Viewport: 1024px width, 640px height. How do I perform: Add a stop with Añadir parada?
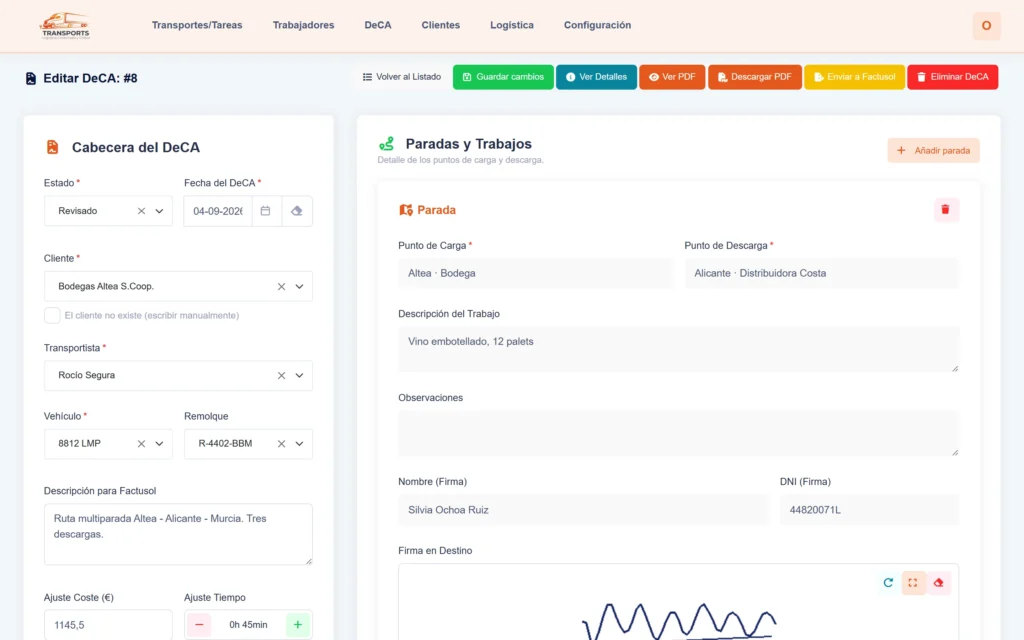933,151
